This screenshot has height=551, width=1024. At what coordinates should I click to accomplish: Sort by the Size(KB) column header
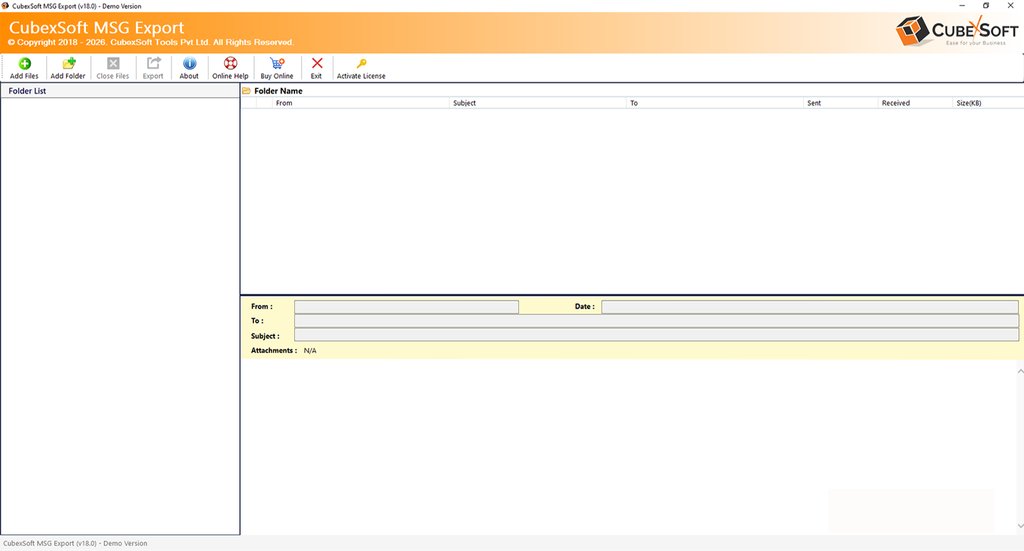point(988,103)
